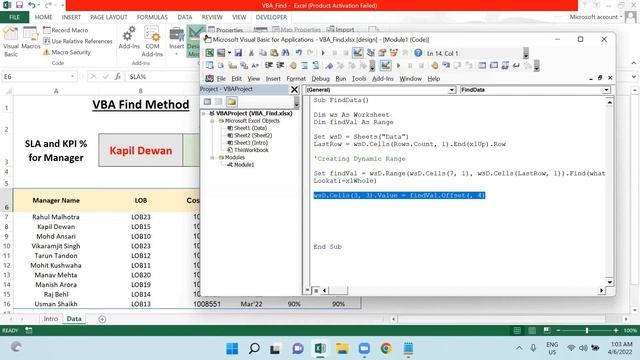Run the macro with the standard toolbar play icon
The width and height of the screenshot is (640, 360).
[x=323, y=53]
